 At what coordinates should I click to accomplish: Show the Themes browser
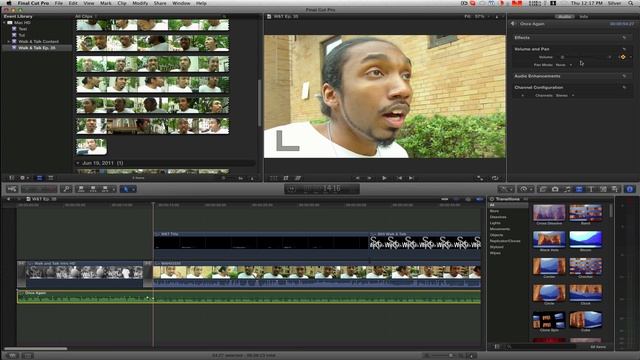[x=614, y=189]
